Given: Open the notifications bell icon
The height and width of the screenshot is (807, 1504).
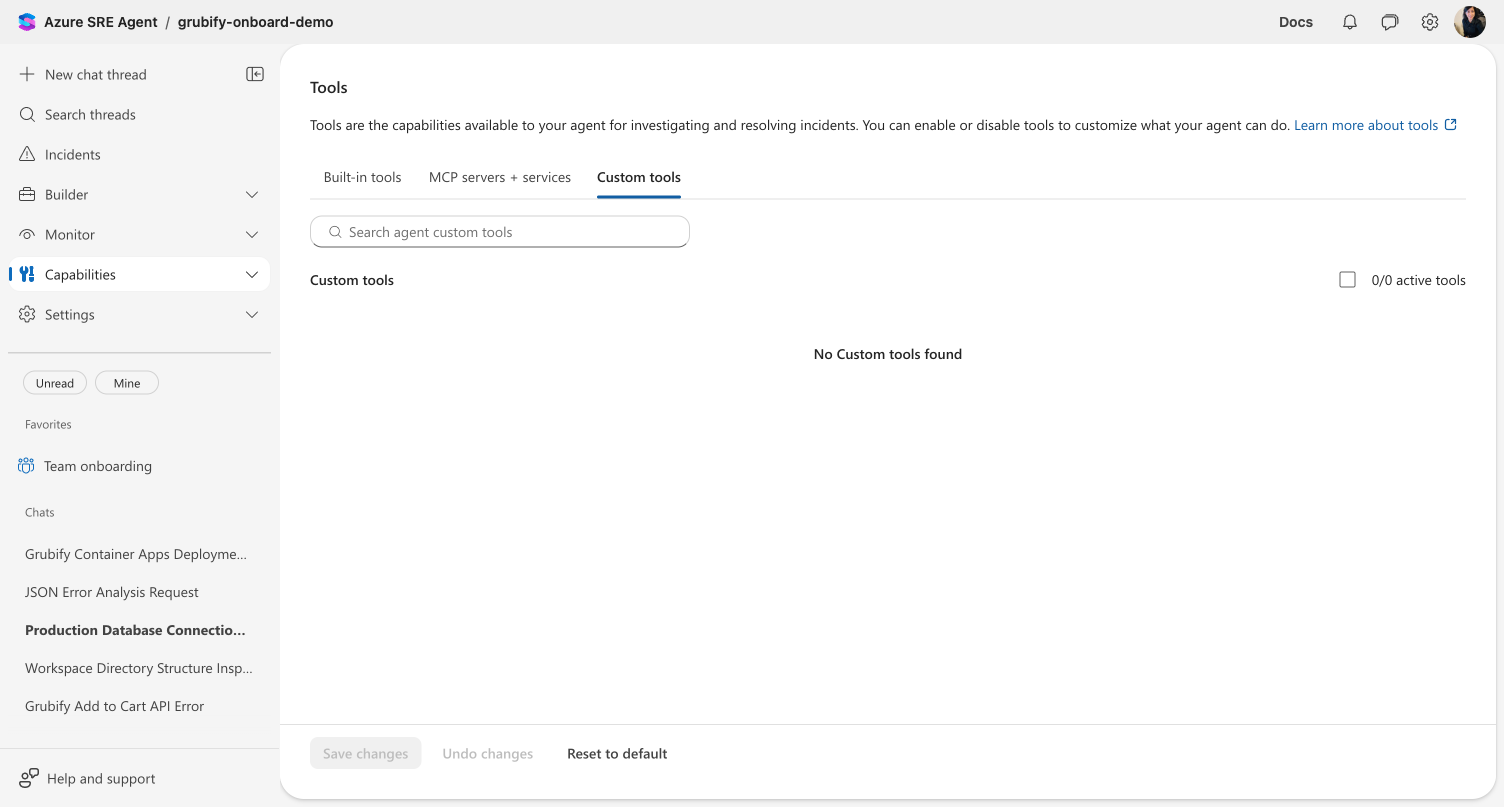Looking at the screenshot, I should click(x=1350, y=22).
